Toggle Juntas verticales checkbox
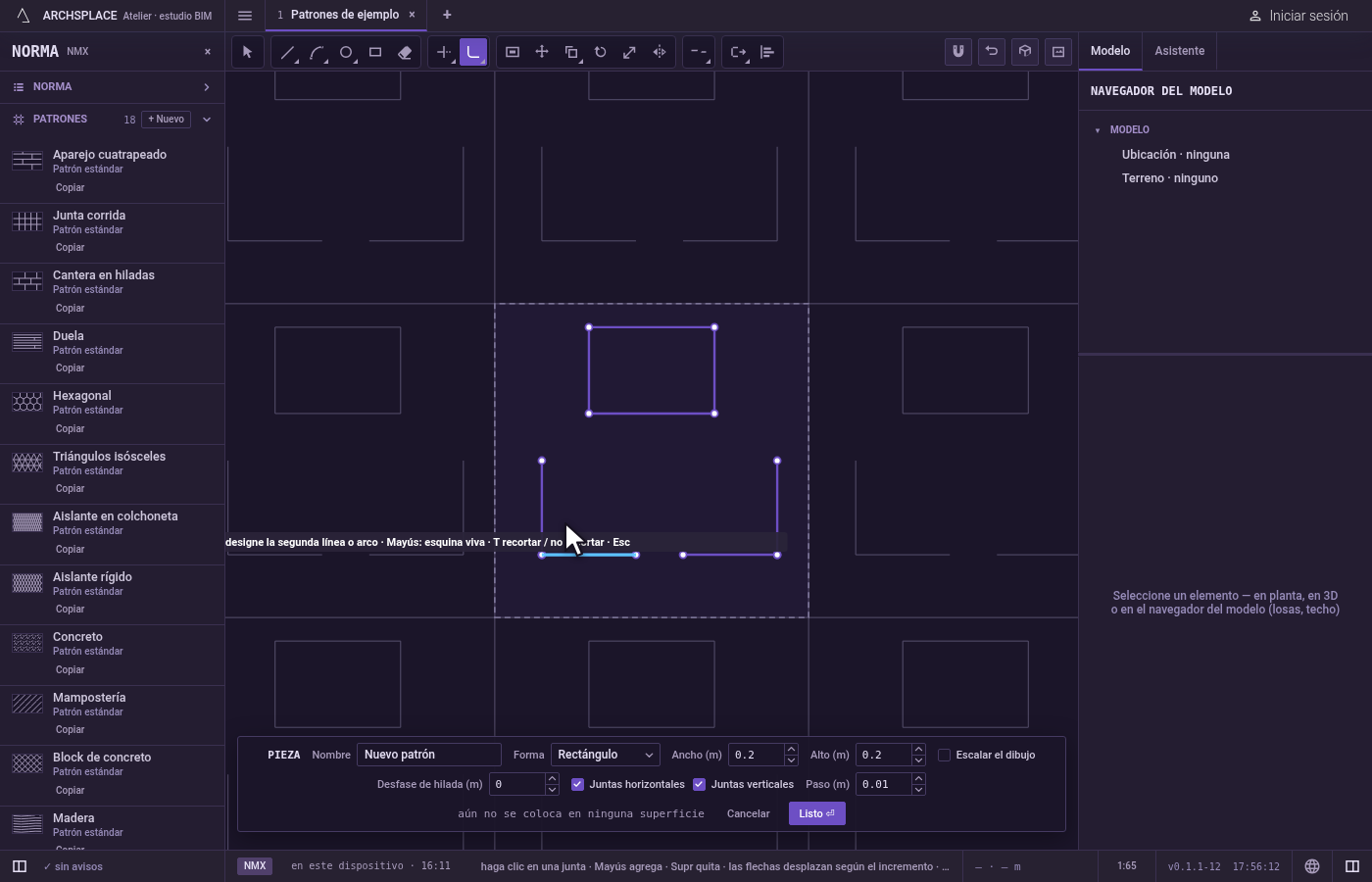 tap(699, 784)
